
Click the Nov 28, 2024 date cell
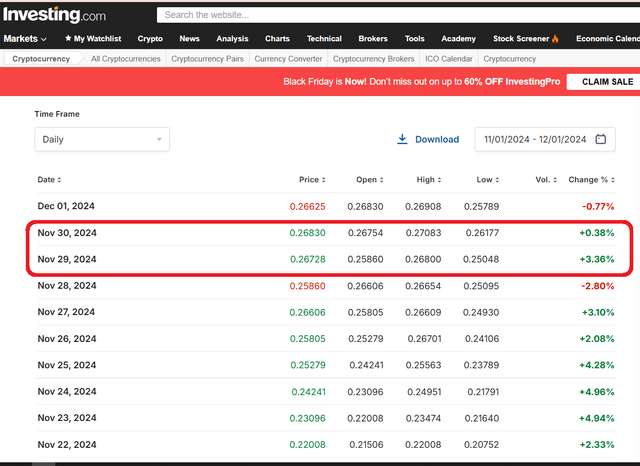67,286
